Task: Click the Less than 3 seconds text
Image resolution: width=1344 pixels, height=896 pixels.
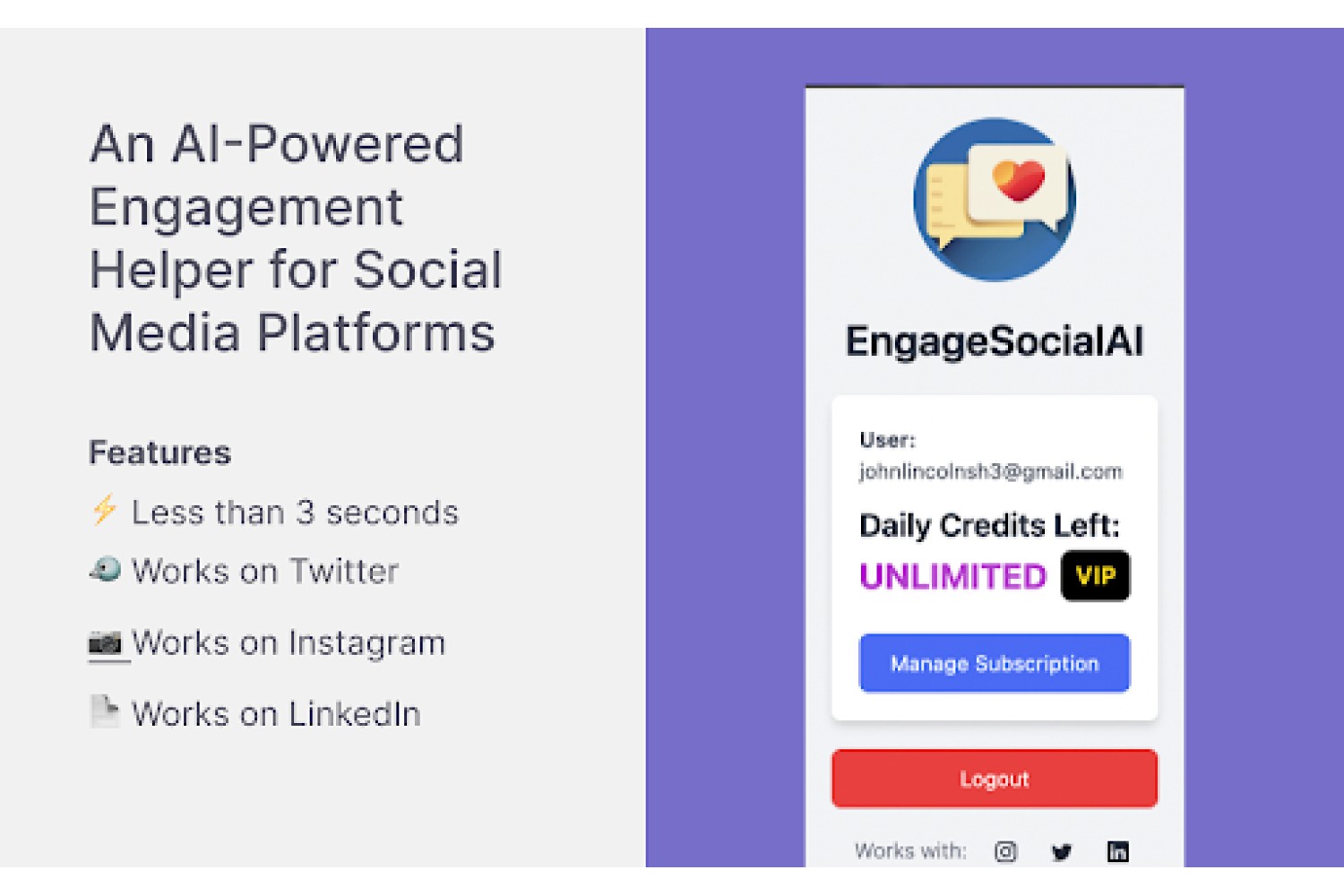Action: click(295, 513)
